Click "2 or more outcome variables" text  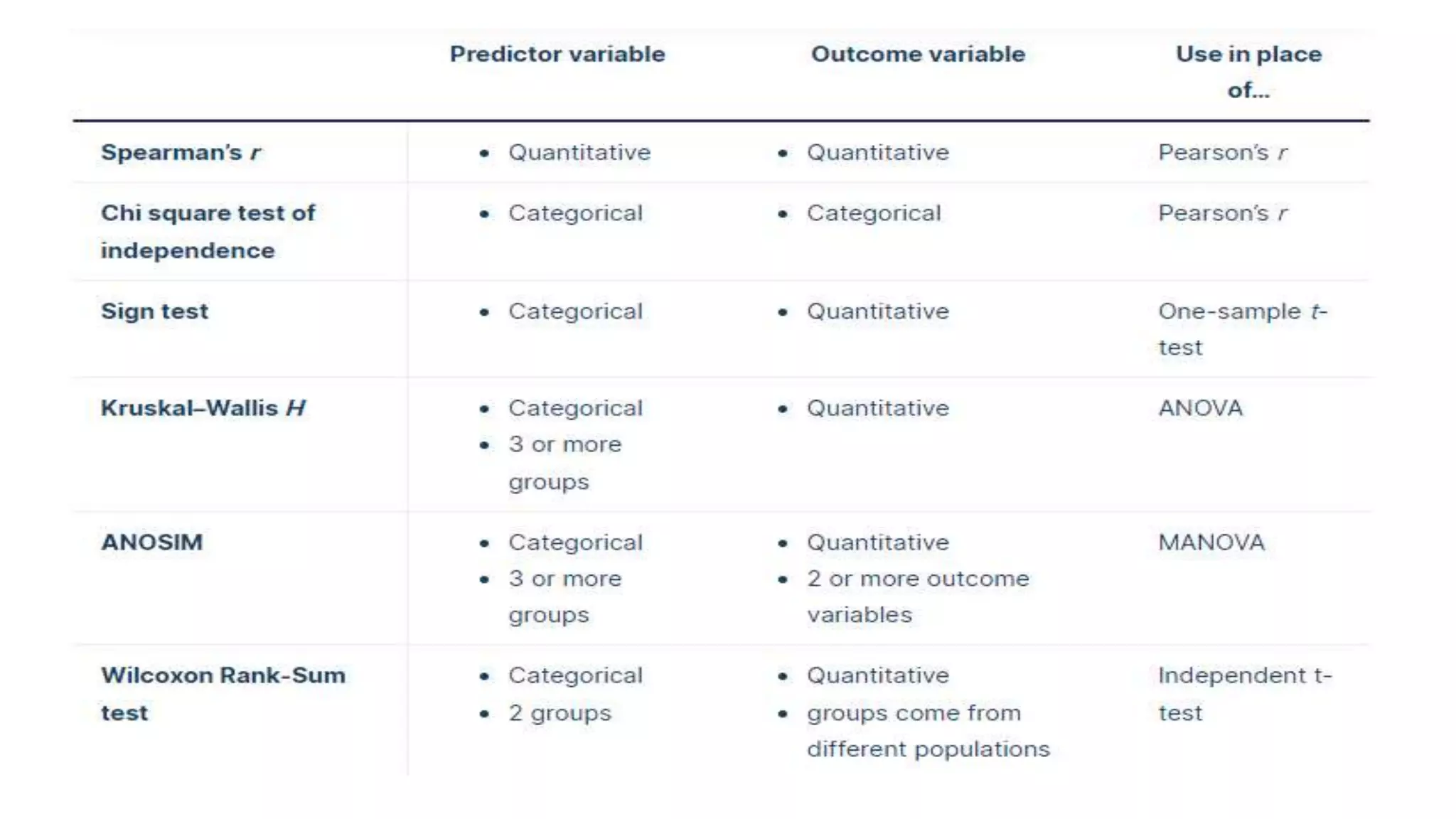click(917, 596)
